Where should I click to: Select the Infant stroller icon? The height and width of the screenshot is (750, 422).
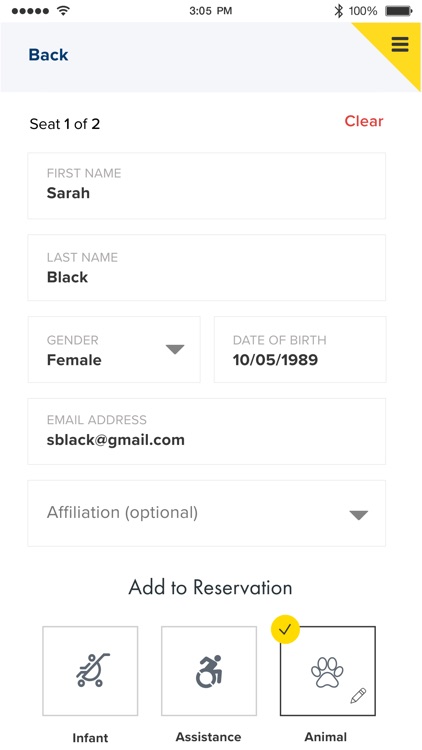(93, 671)
